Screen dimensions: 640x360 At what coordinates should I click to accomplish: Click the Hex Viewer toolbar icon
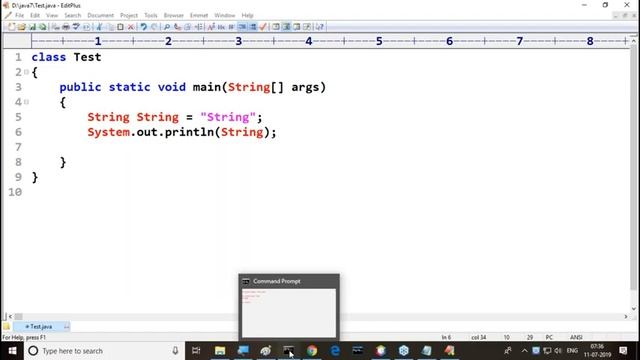point(221,27)
